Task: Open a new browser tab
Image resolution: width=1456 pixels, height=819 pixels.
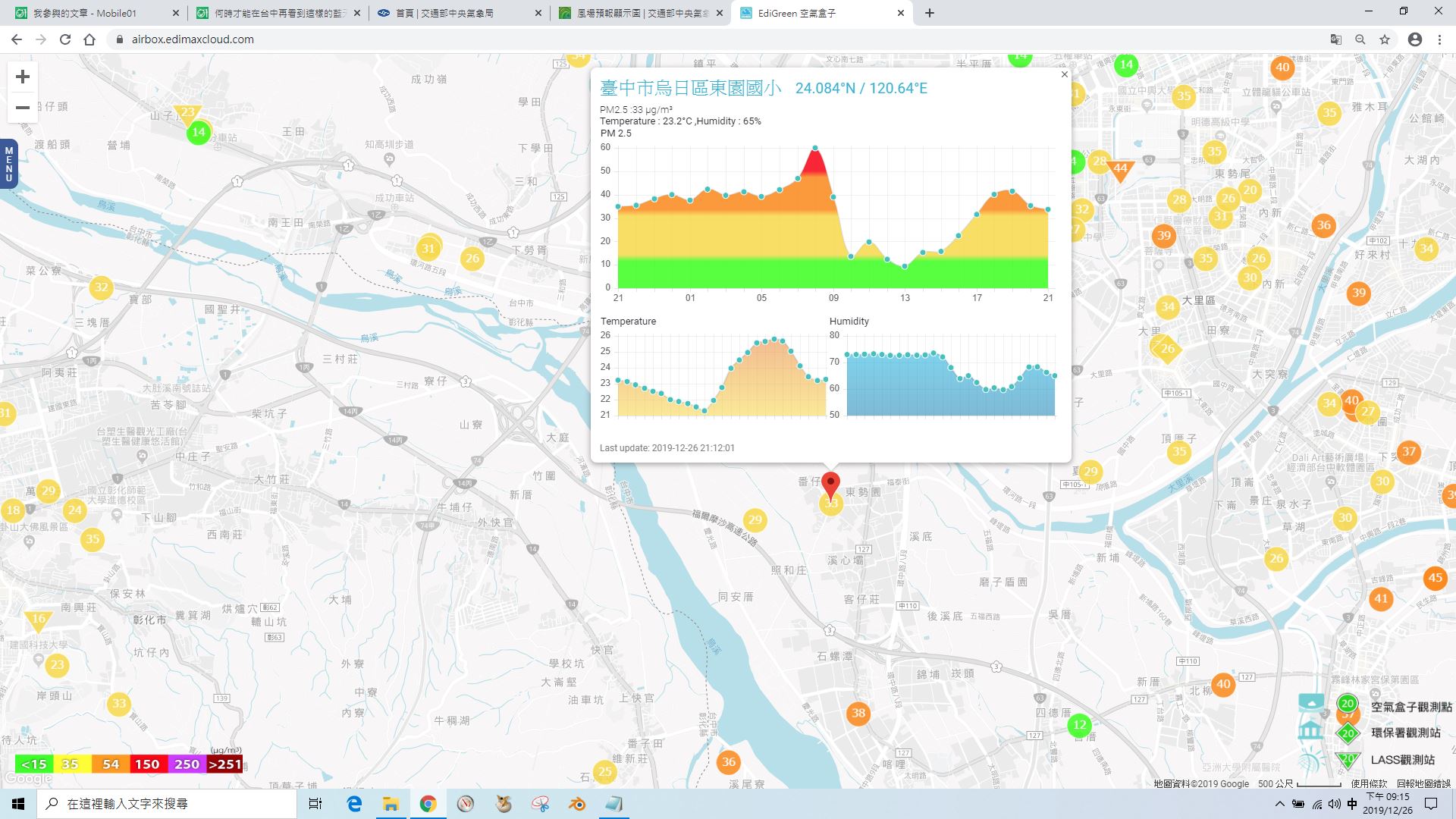Action: coord(929,13)
